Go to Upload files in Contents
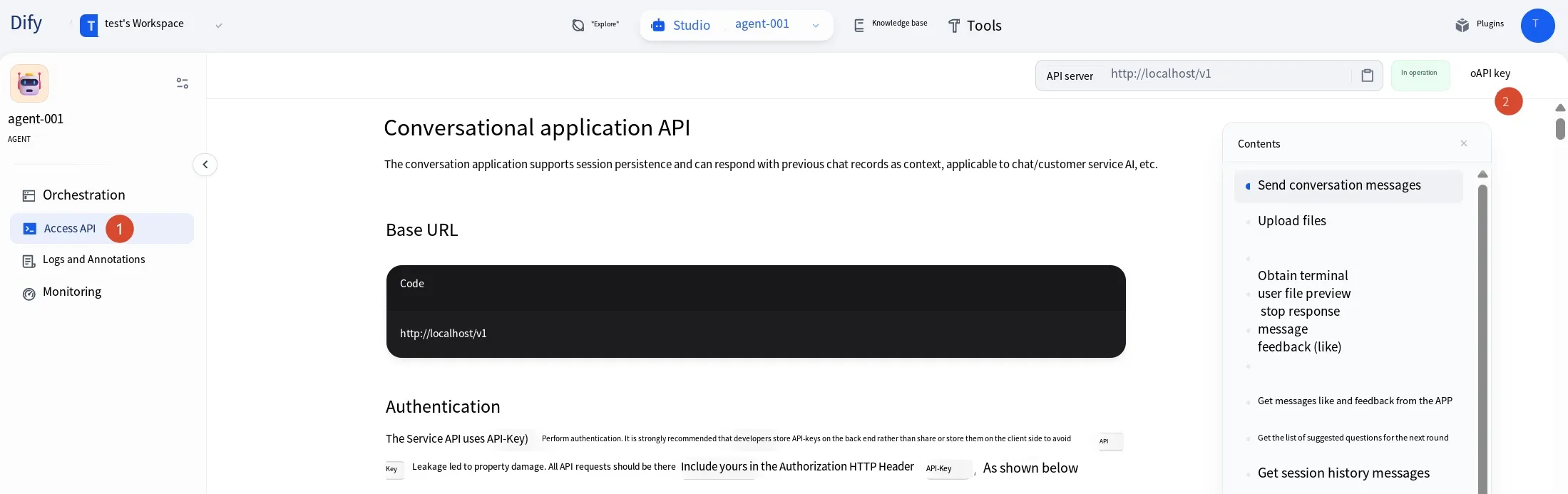 coord(1291,221)
